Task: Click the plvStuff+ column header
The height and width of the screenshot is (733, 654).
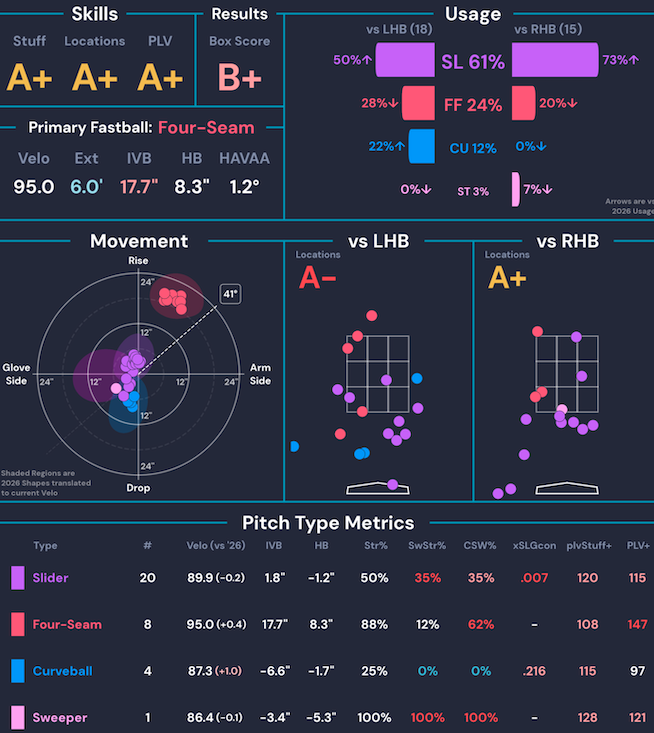Action: [589, 546]
